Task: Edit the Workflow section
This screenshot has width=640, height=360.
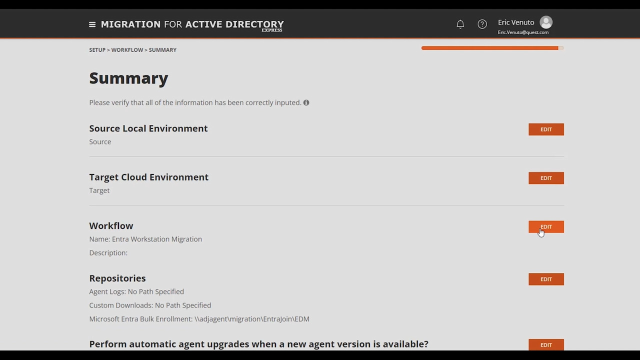Action: pos(546,227)
